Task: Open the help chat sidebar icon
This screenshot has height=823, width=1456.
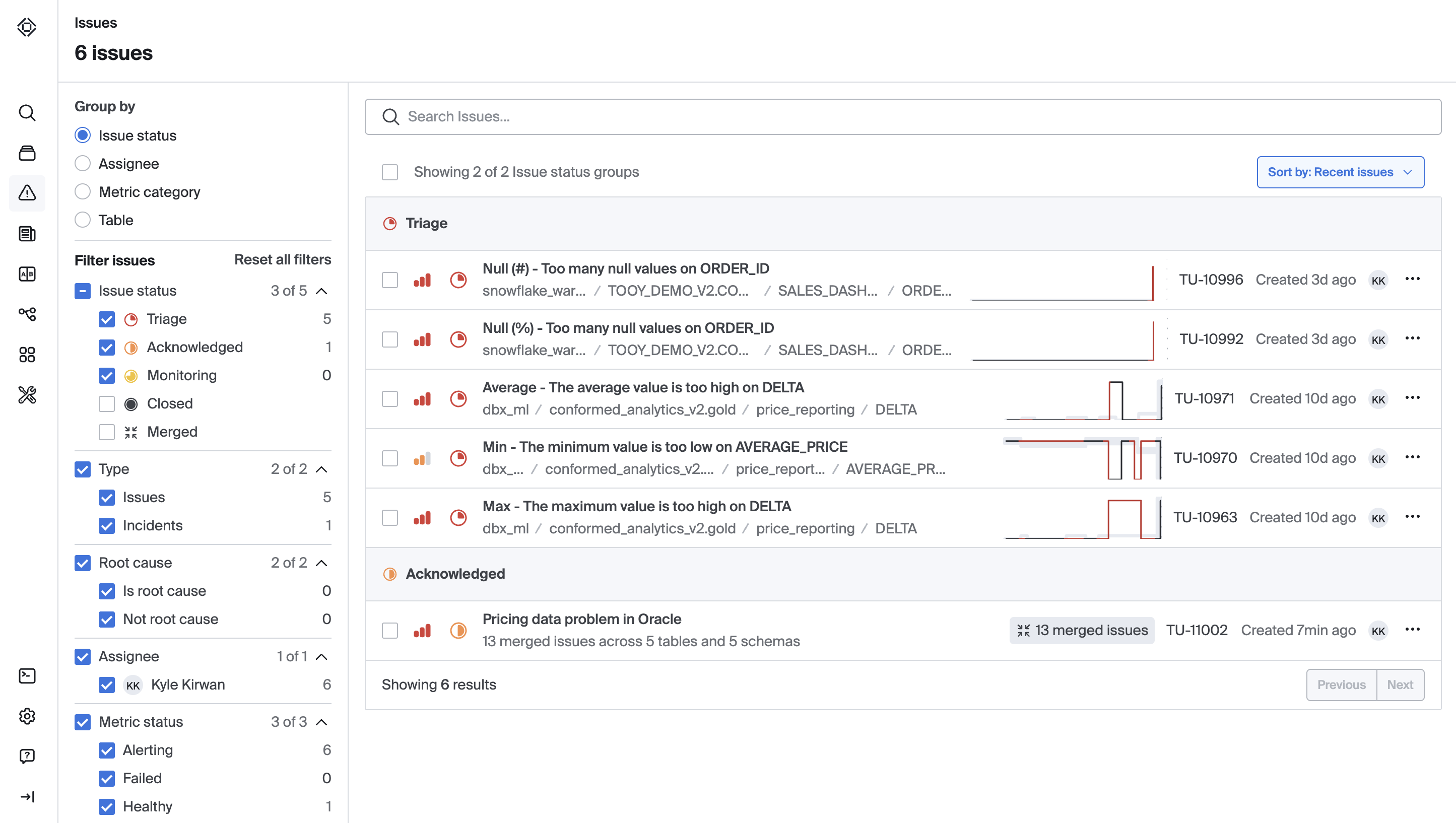Action: (27, 757)
